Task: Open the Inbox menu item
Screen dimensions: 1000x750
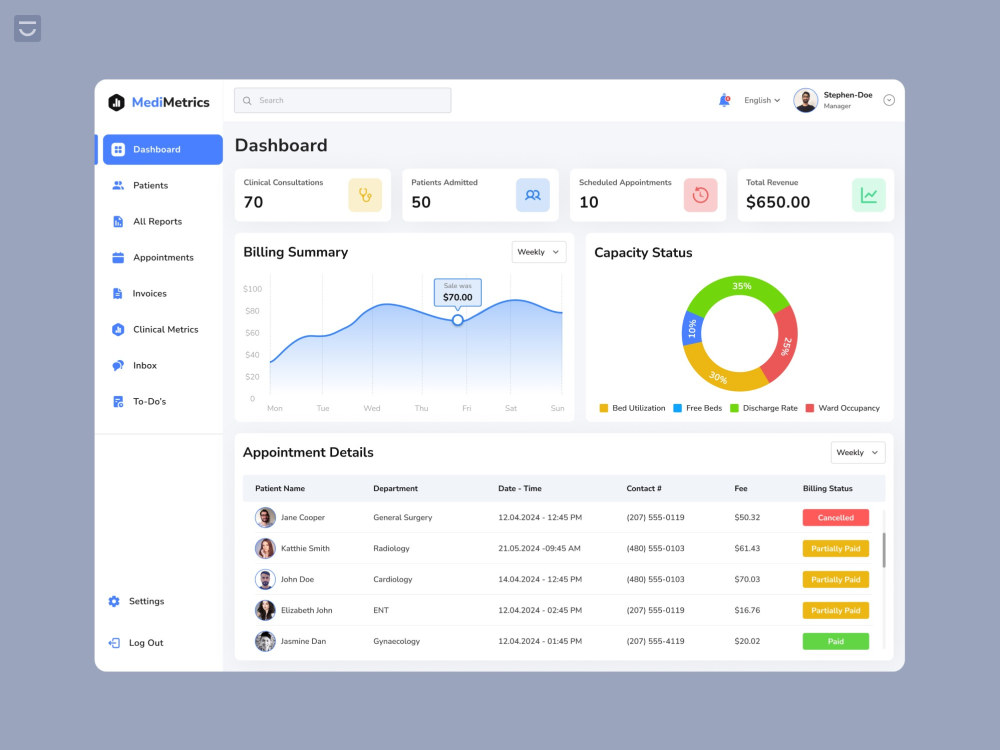Action: tap(145, 365)
